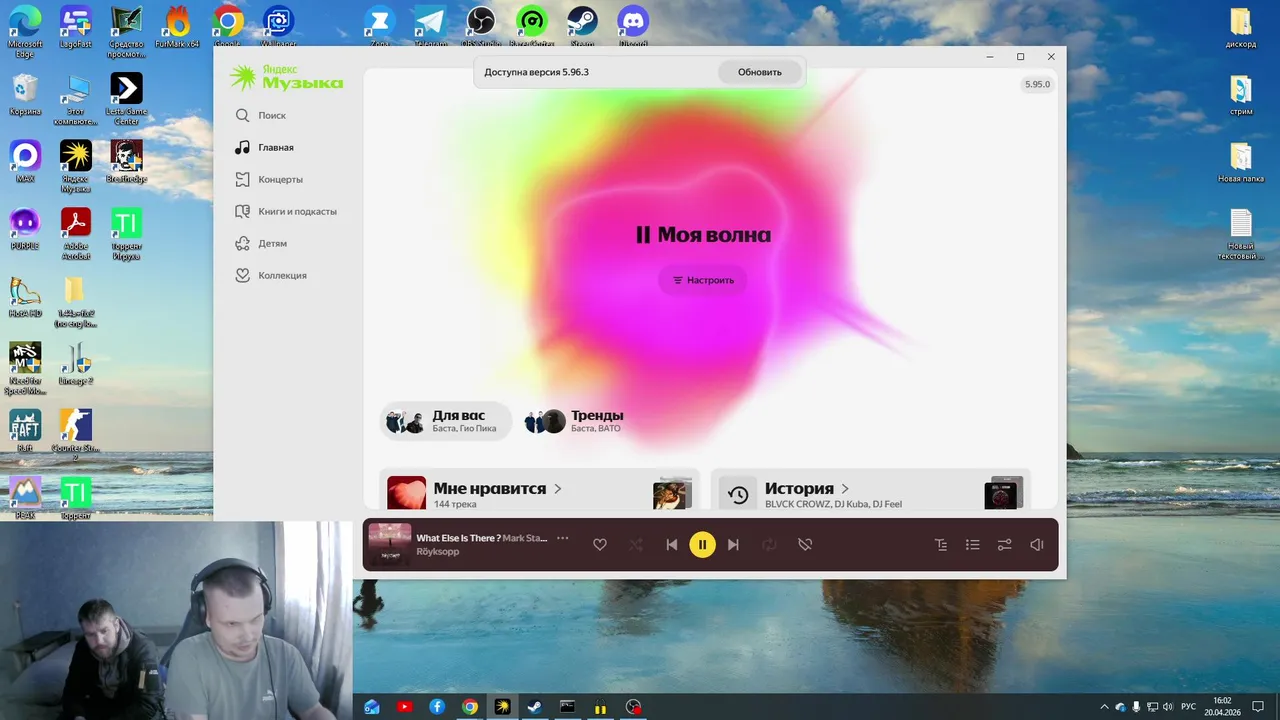Open the three-dots track menu in player
The image size is (1280, 720).
coord(562,538)
